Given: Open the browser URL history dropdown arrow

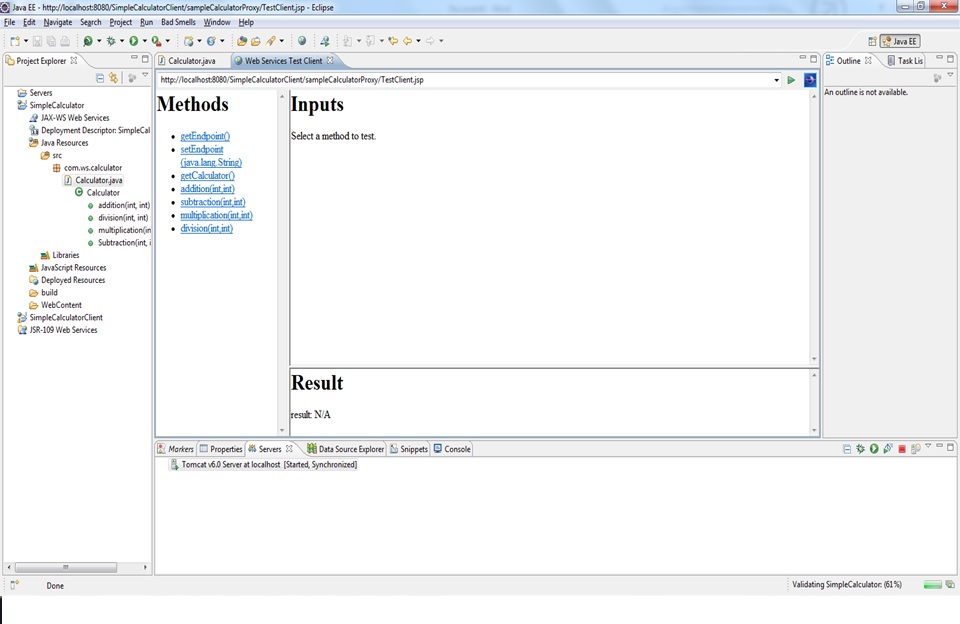Looking at the screenshot, I should point(776,80).
